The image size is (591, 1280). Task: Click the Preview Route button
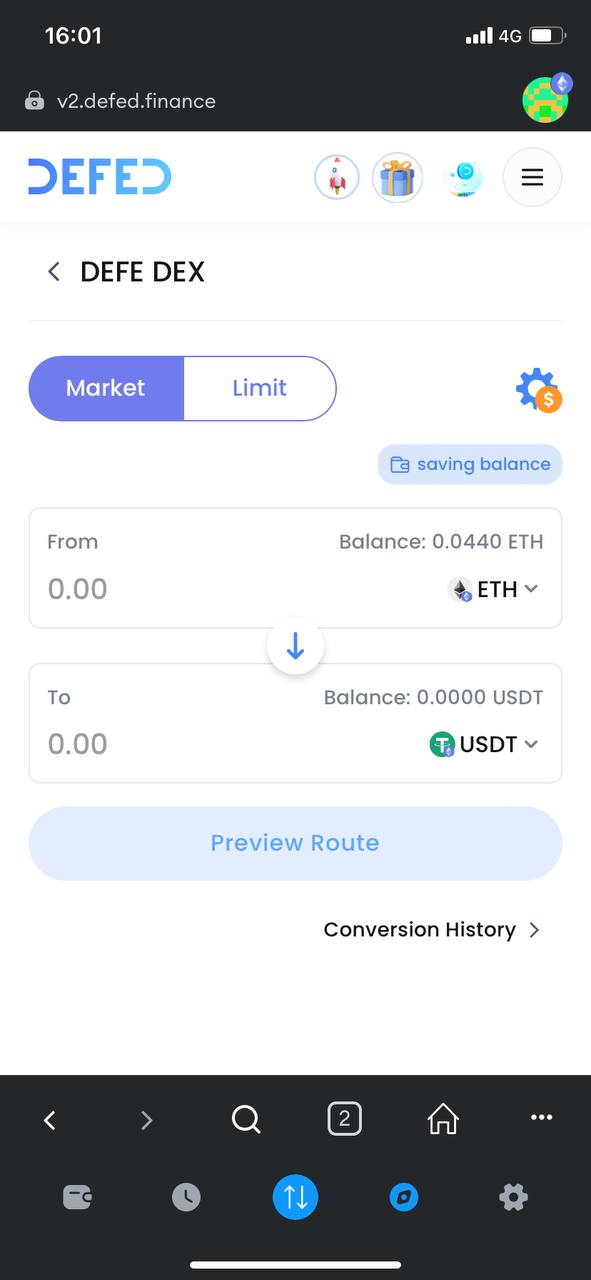point(295,843)
